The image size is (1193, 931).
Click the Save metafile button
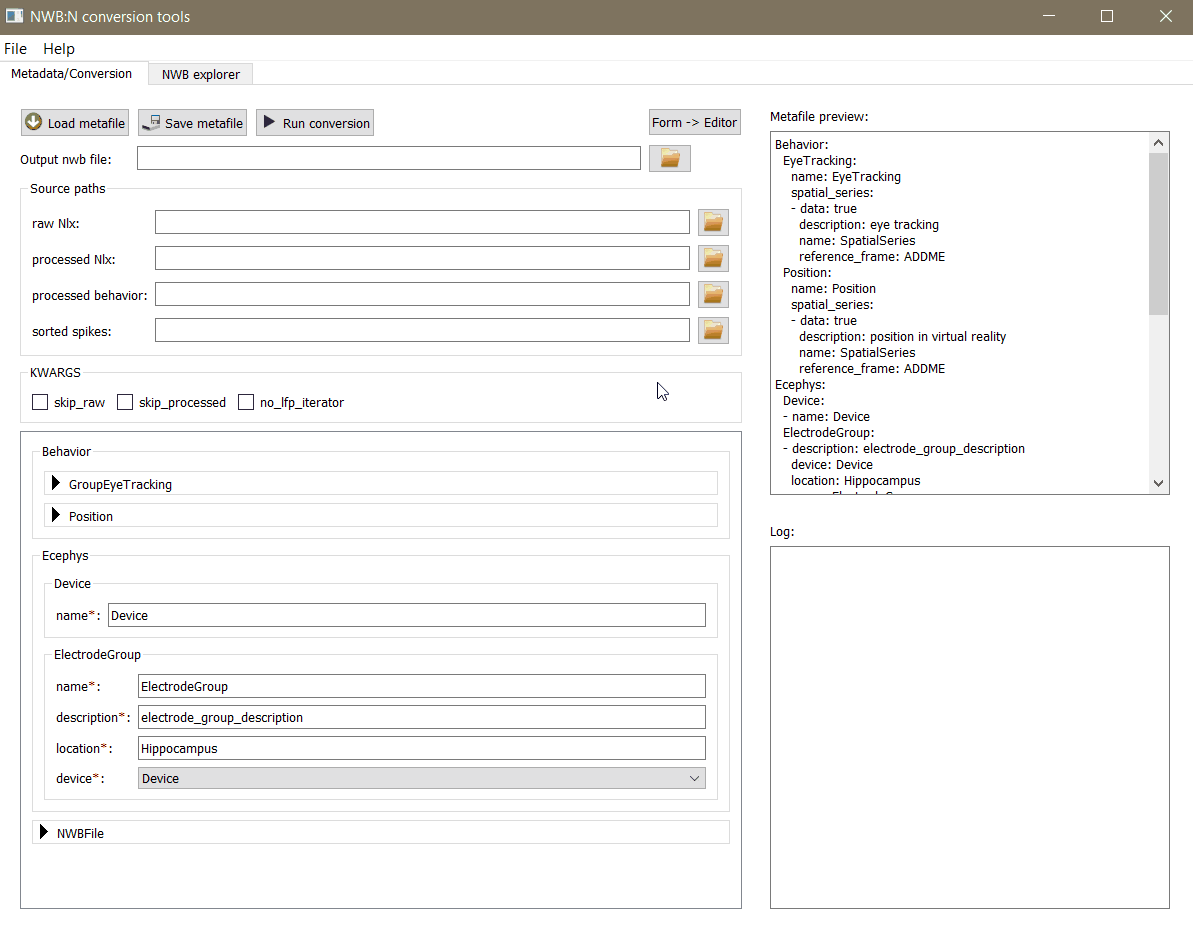[x=192, y=122]
